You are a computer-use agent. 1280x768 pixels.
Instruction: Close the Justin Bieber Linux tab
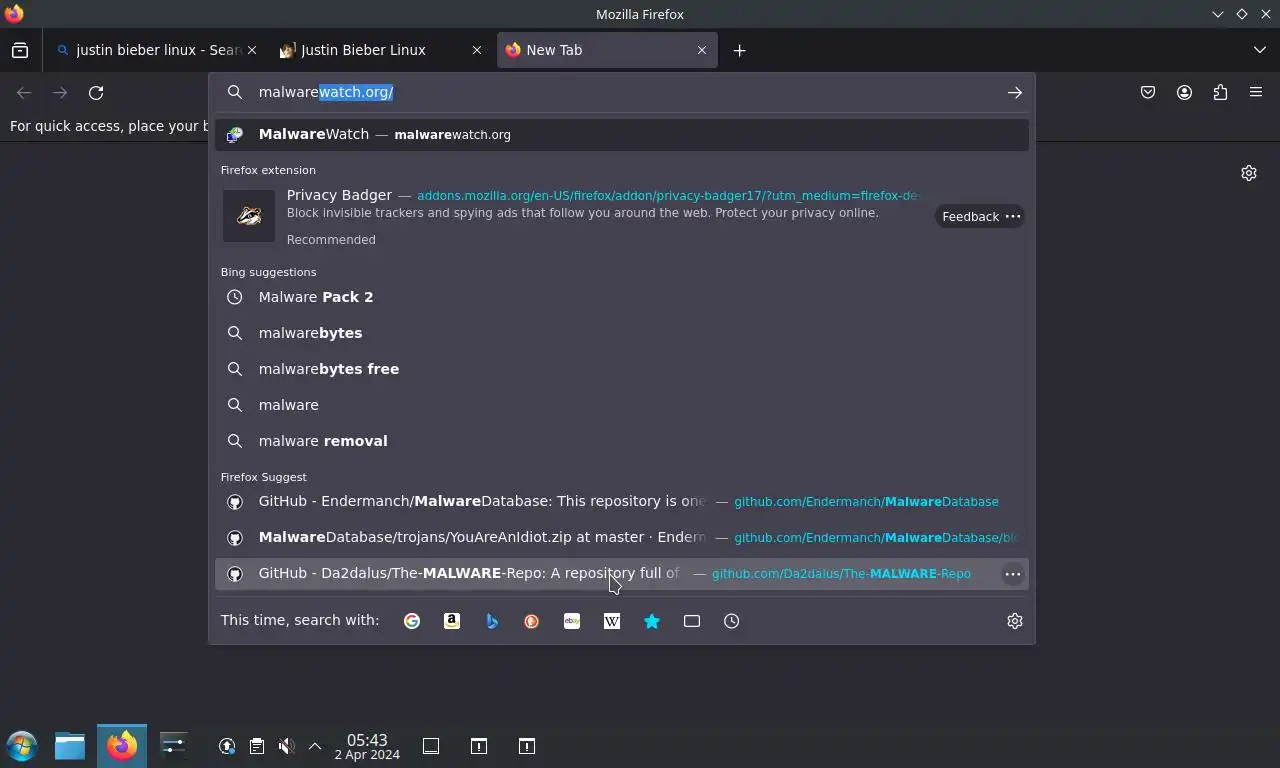tap(477, 50)
